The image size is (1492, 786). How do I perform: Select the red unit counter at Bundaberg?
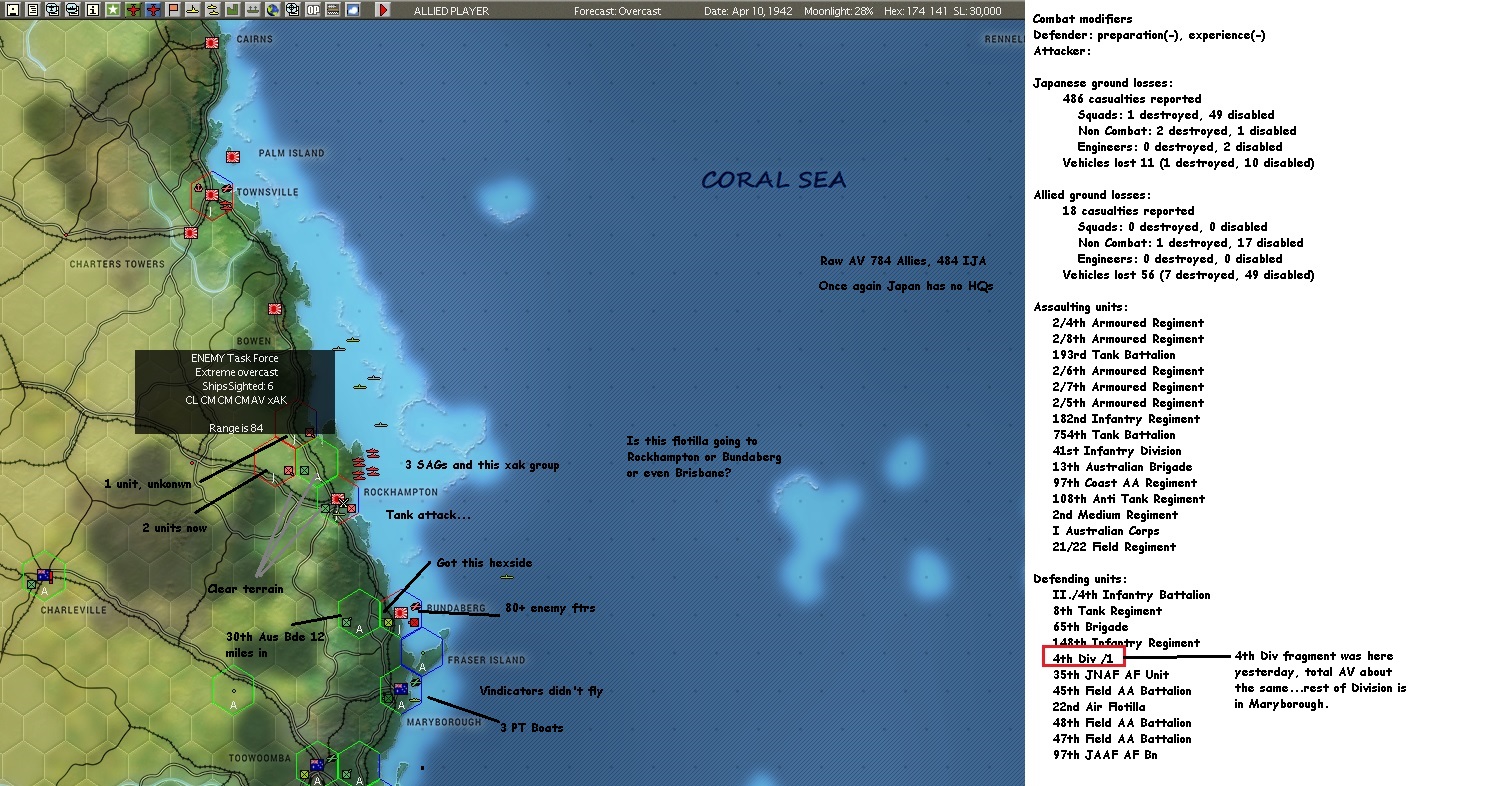[x=413, y=624]
